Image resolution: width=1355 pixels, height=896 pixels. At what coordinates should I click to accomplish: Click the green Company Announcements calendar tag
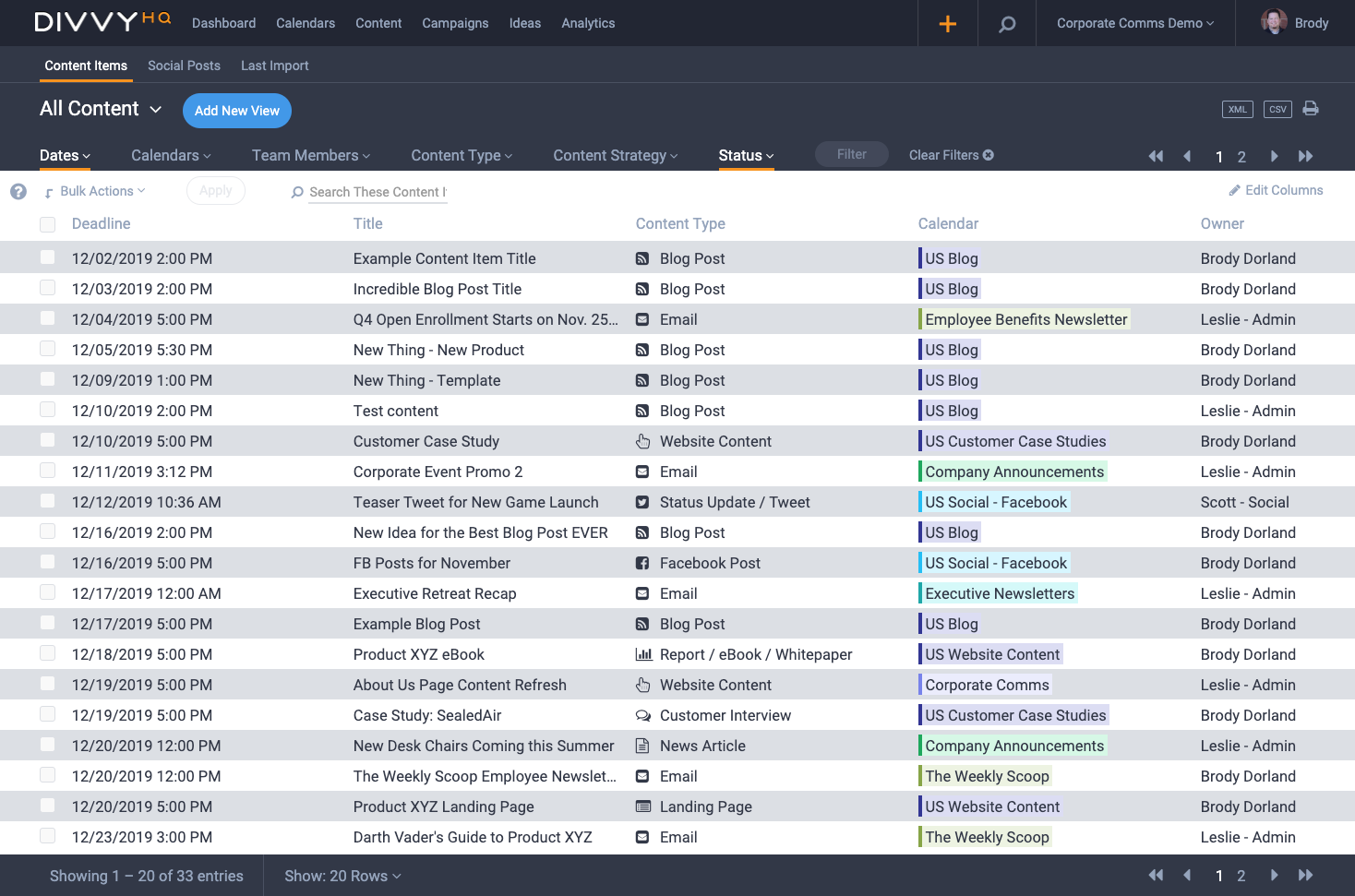1013,472
